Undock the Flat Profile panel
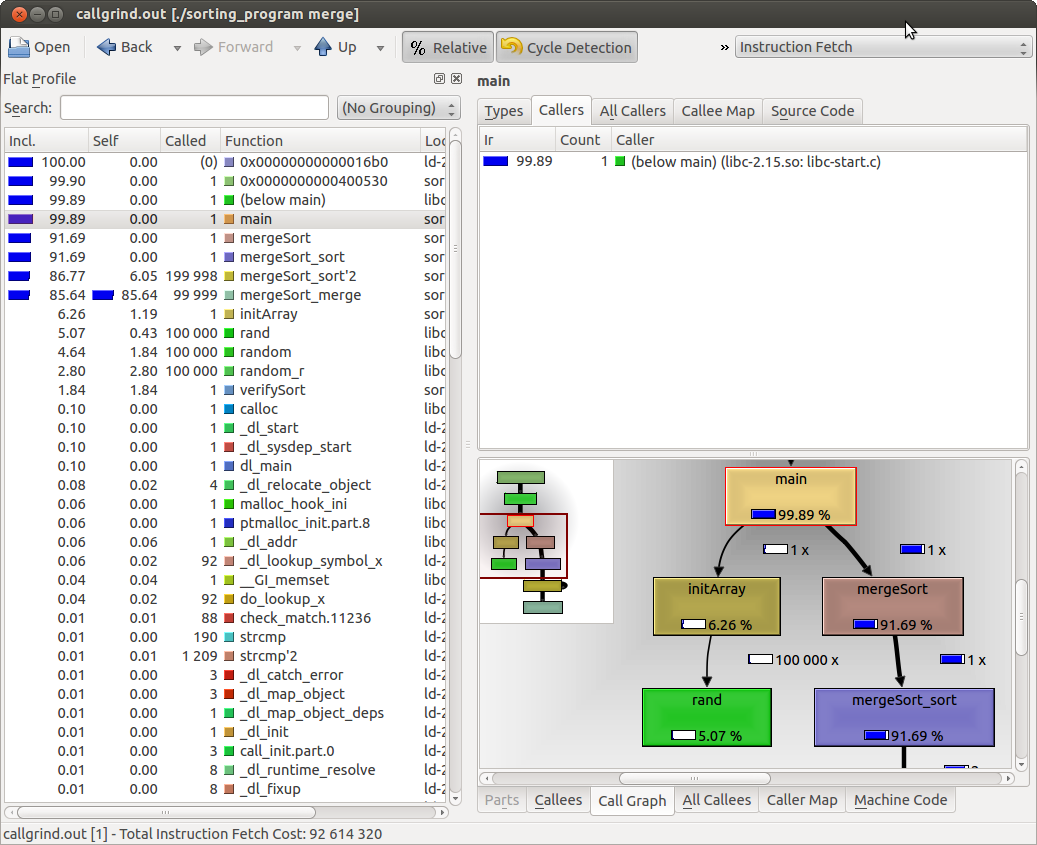Image resolution: width=1037 pixels, height=845 pixels. (x=440, y=79)
